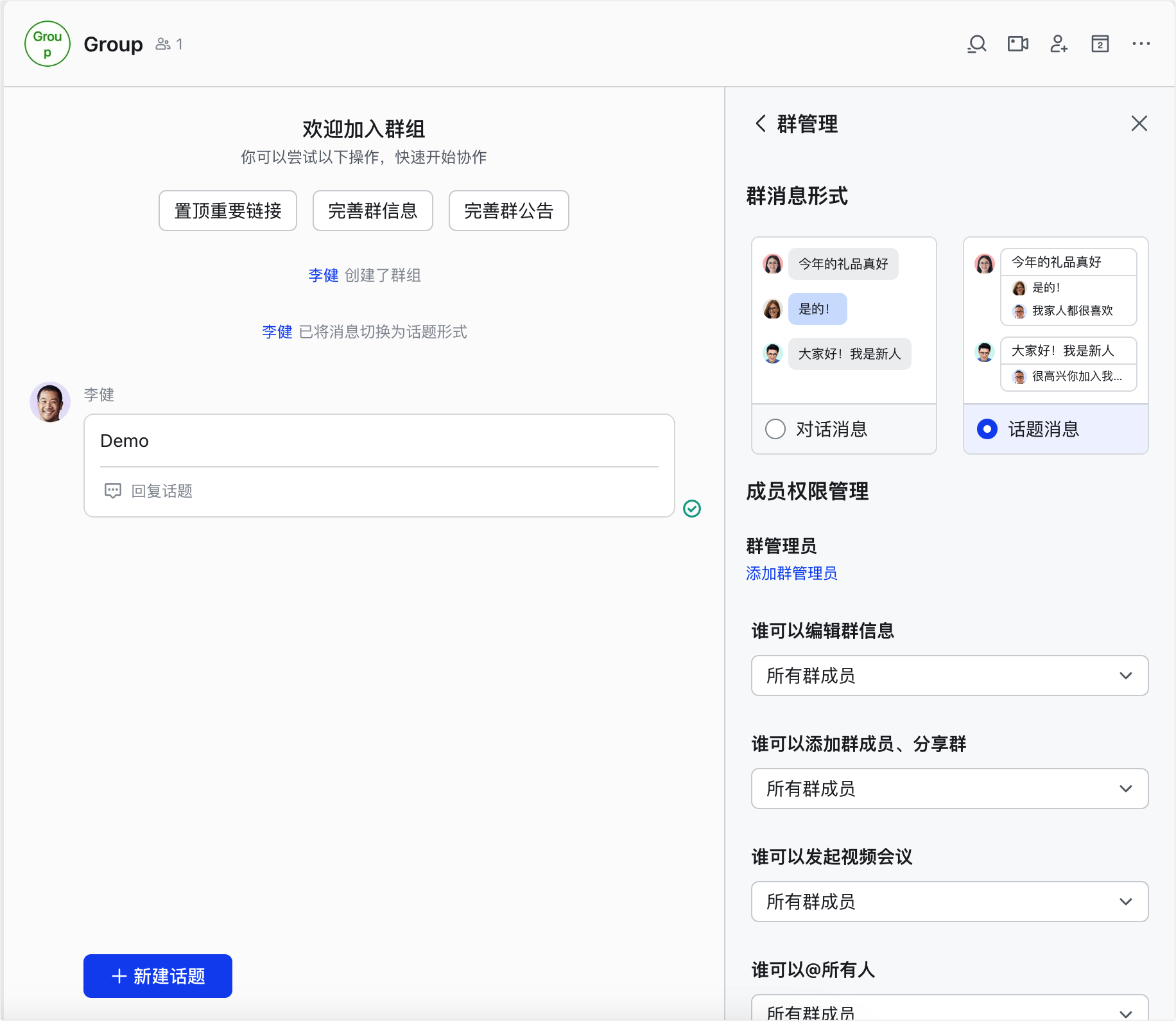The height and width of the screenshot is (1021, 1176).
Task: Click the 欢迎加入群组 heading
Action: point(364,129)
